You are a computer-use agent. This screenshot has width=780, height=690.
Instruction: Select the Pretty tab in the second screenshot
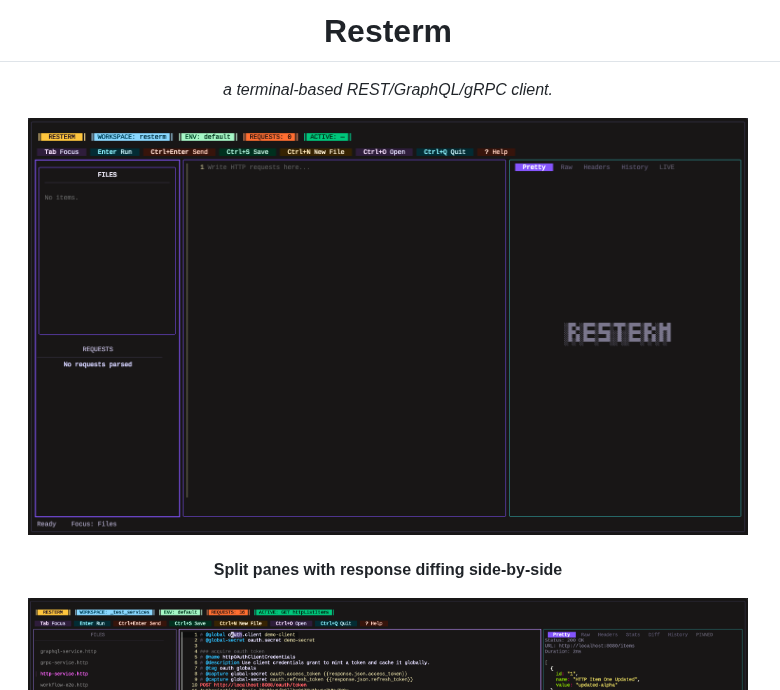click(562, 635)
